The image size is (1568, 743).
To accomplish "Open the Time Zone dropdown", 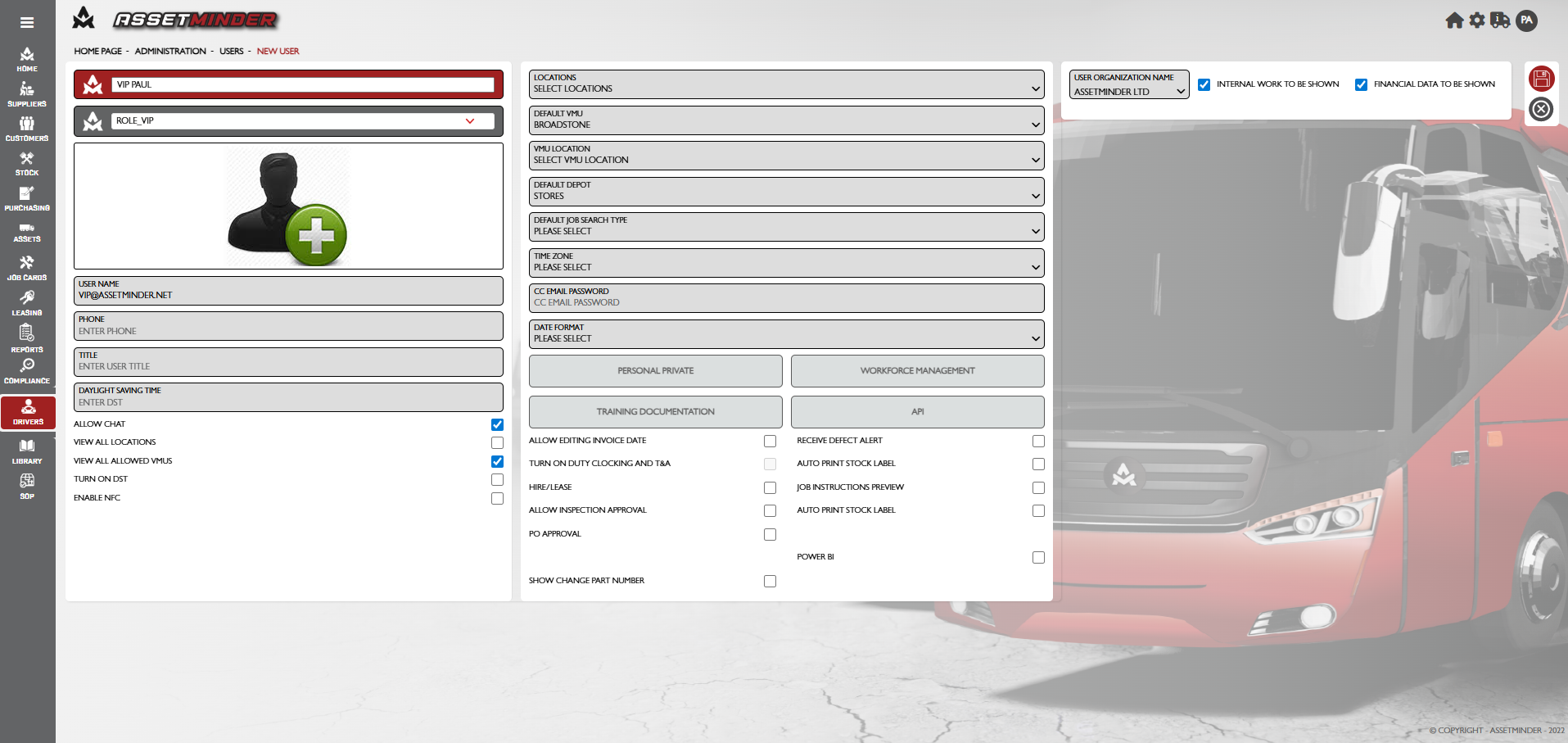I will (786, 263).
